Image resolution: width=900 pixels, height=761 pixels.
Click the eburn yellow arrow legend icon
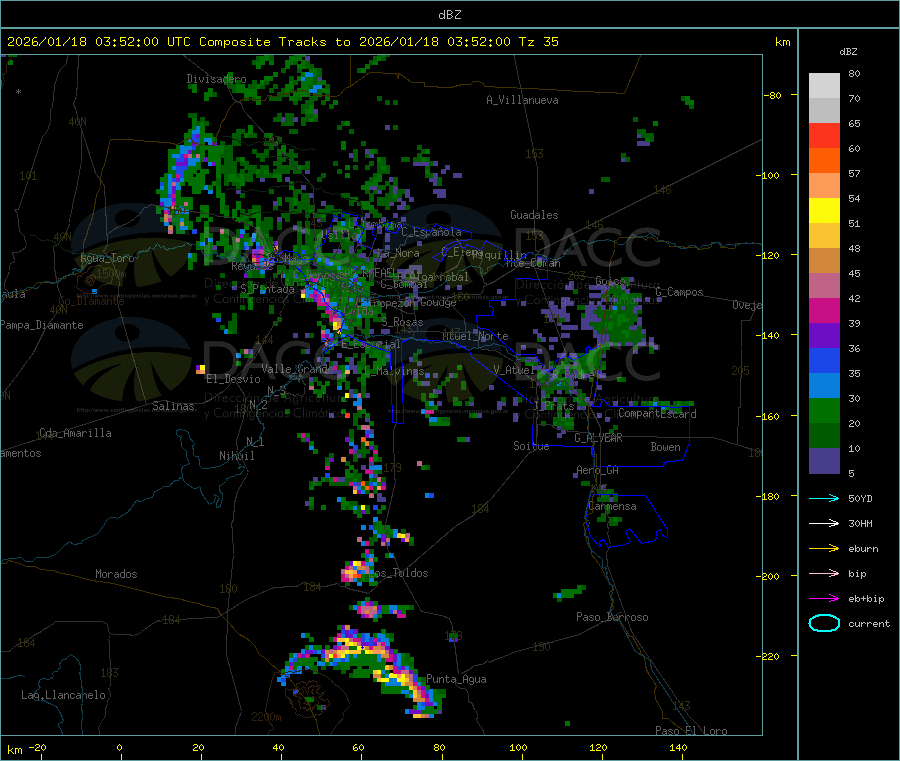point(824,549)
